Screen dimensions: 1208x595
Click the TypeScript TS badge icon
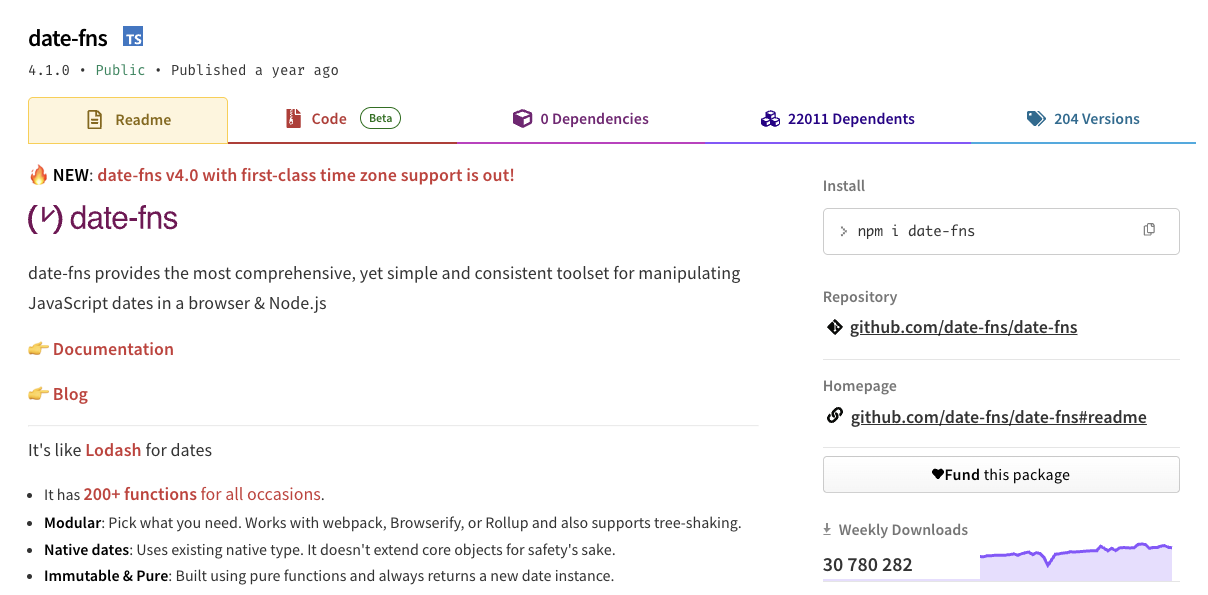pyautogui.click(x=133, y=38)
